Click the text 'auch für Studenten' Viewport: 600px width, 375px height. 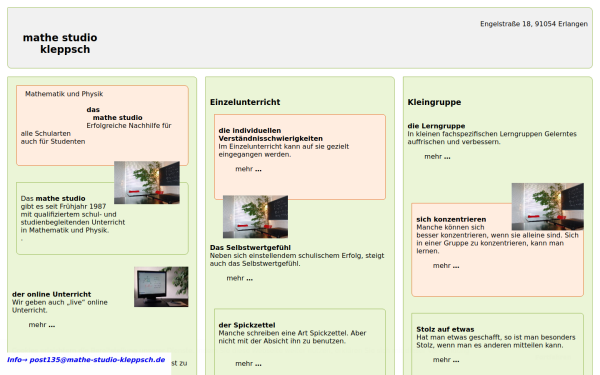(53, 141)
